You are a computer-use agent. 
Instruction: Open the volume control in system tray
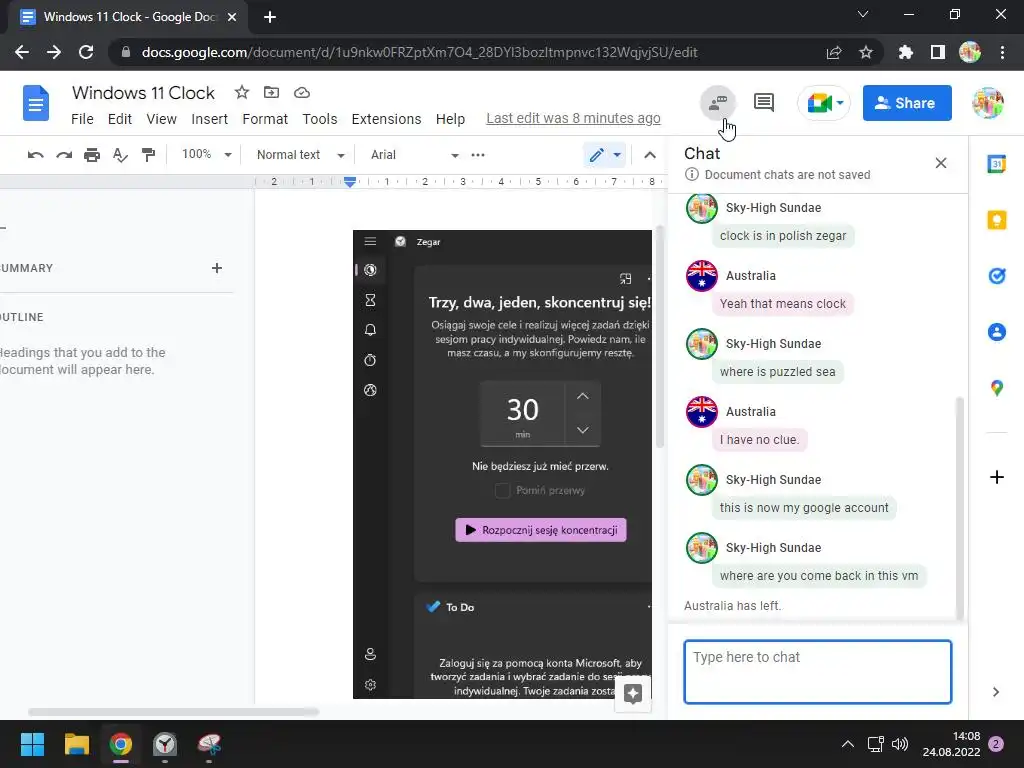click(900, 744)
